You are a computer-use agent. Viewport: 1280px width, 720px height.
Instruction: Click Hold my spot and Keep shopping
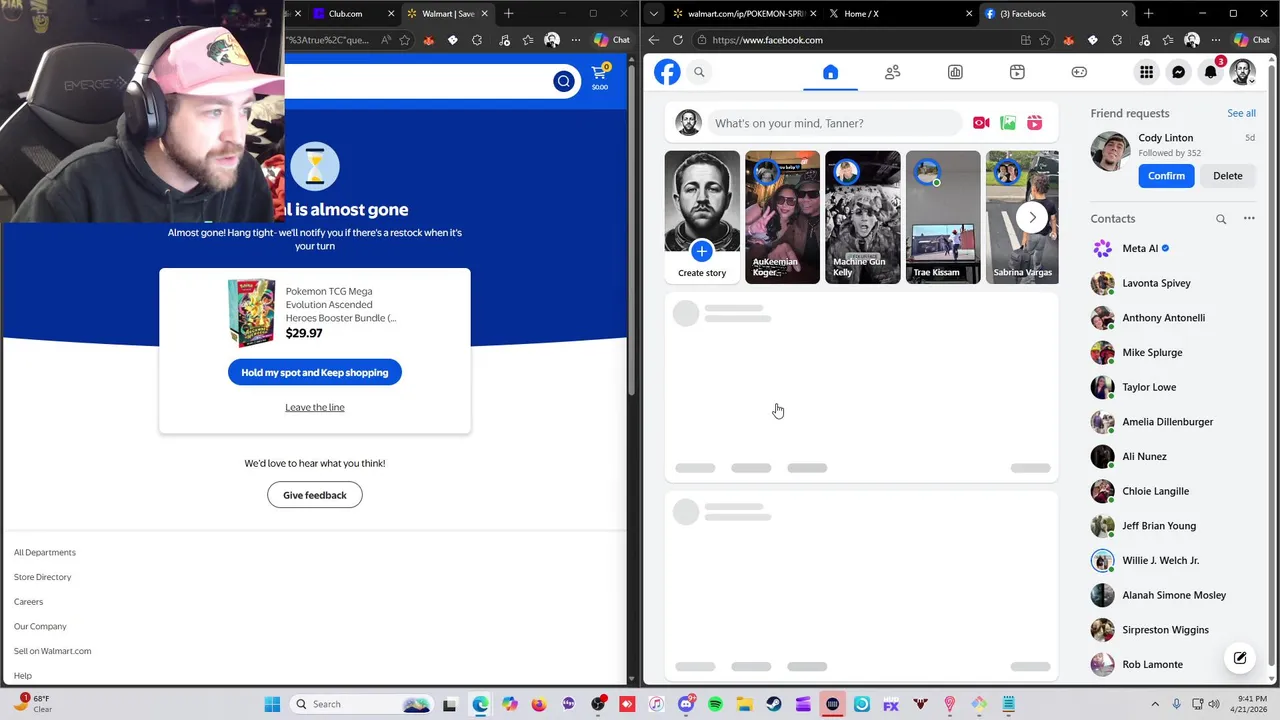pos(315,372)
